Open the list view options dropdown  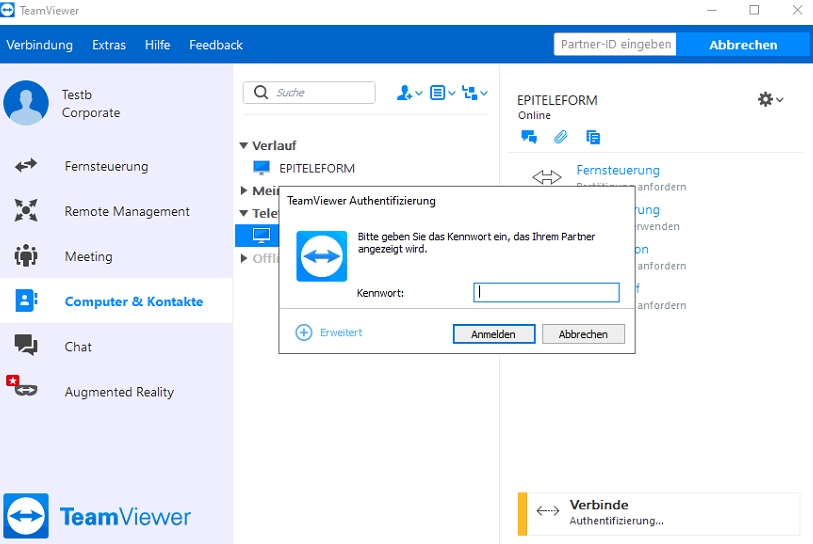pos(442,93)
